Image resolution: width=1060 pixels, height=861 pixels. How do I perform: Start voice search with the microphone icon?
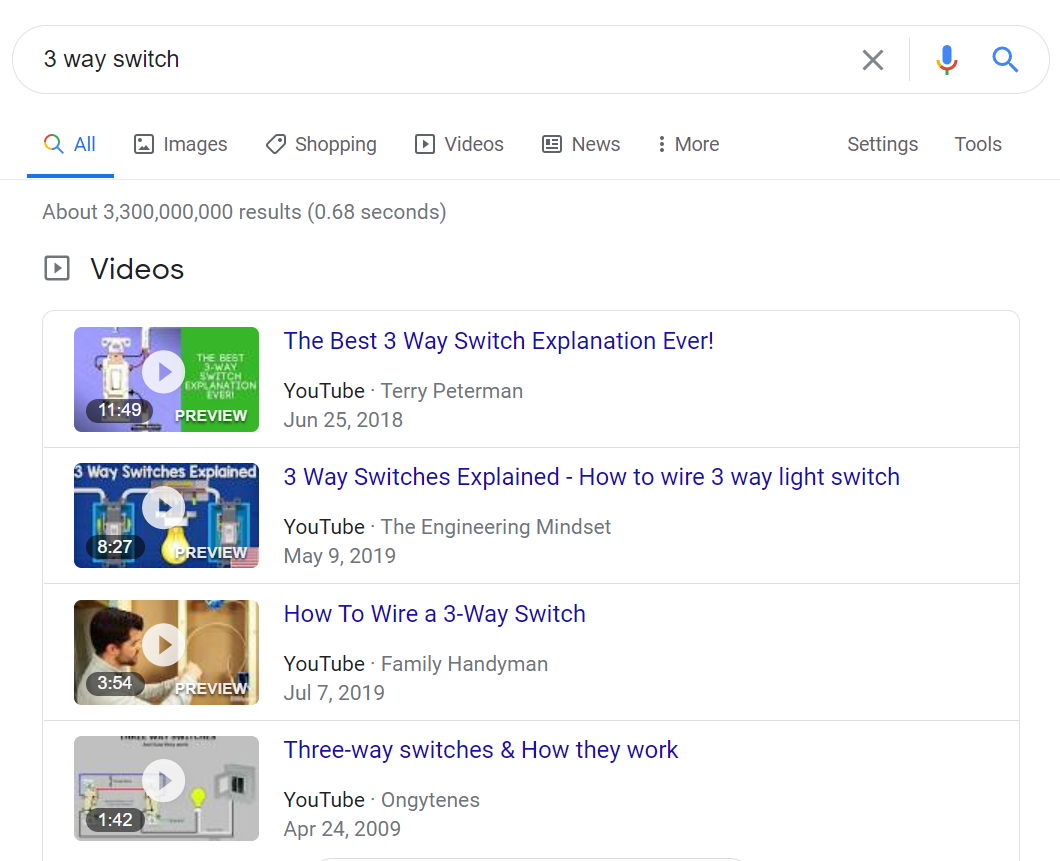(946, 60)
